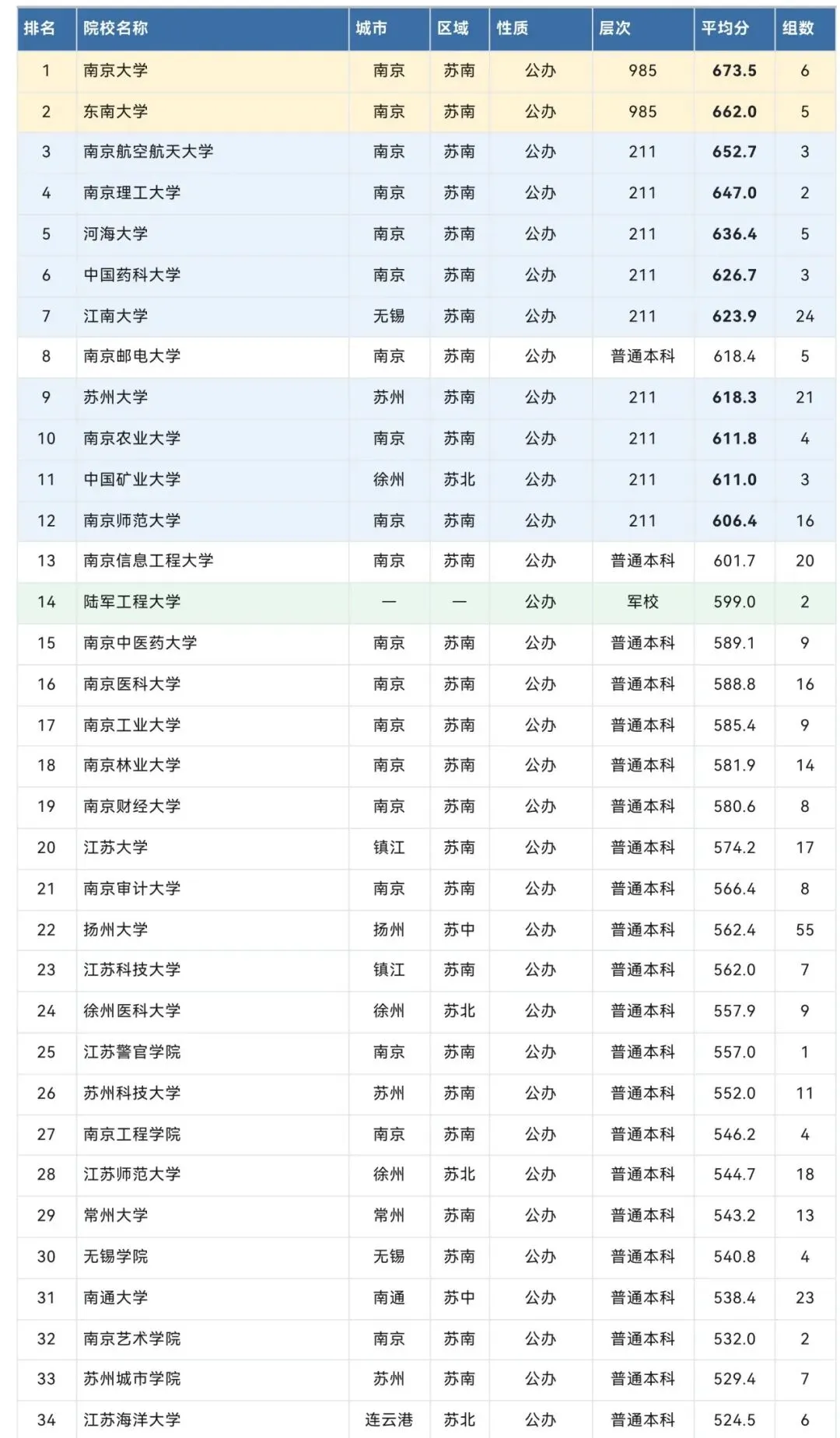
Task: Select the 南京工业大学 cell
Action: point(212,726)
